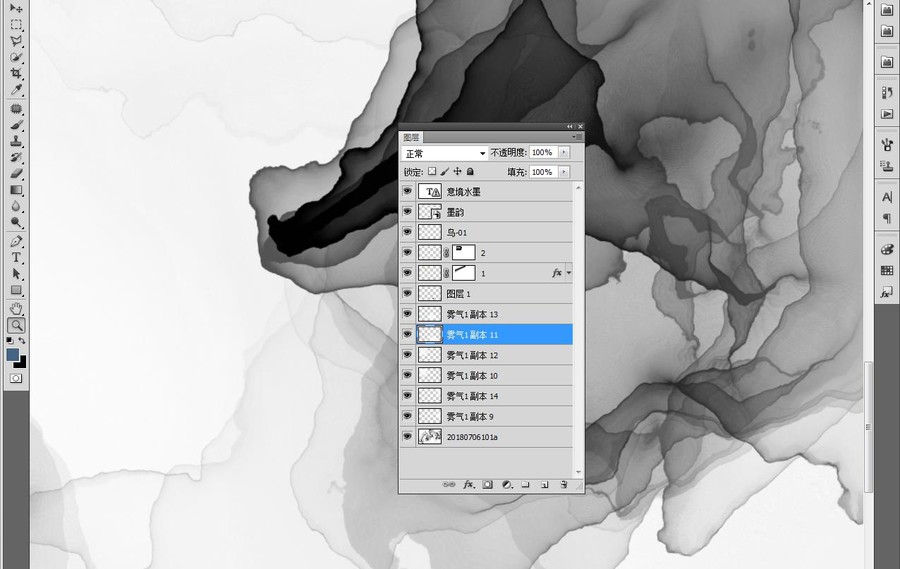Screen dimensions: 900x569
Task: Open the 填充 fill slider arrow
Action: click(x=564, y=172)
